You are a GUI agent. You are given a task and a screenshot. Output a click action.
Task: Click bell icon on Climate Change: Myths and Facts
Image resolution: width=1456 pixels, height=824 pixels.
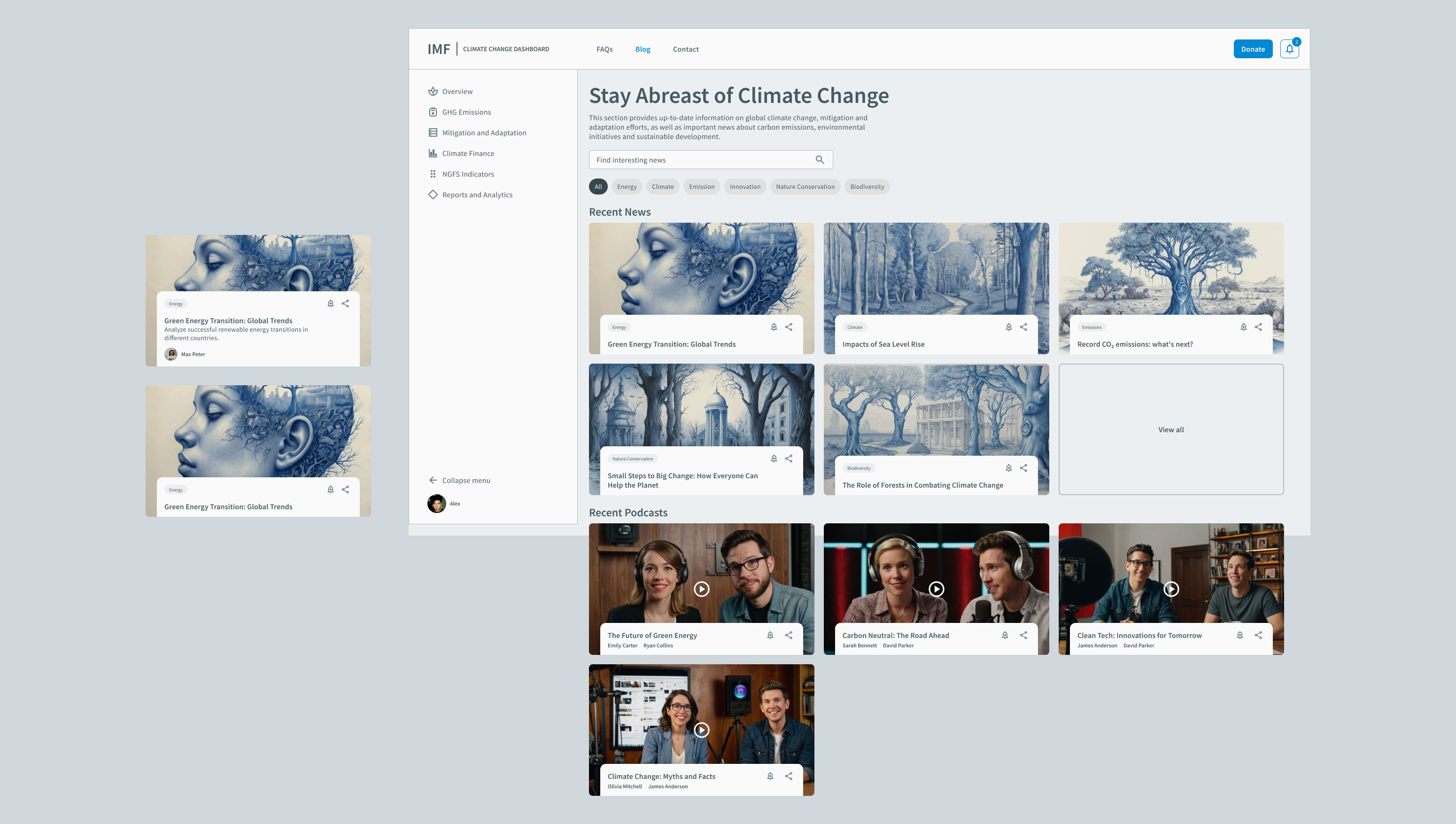770,776
